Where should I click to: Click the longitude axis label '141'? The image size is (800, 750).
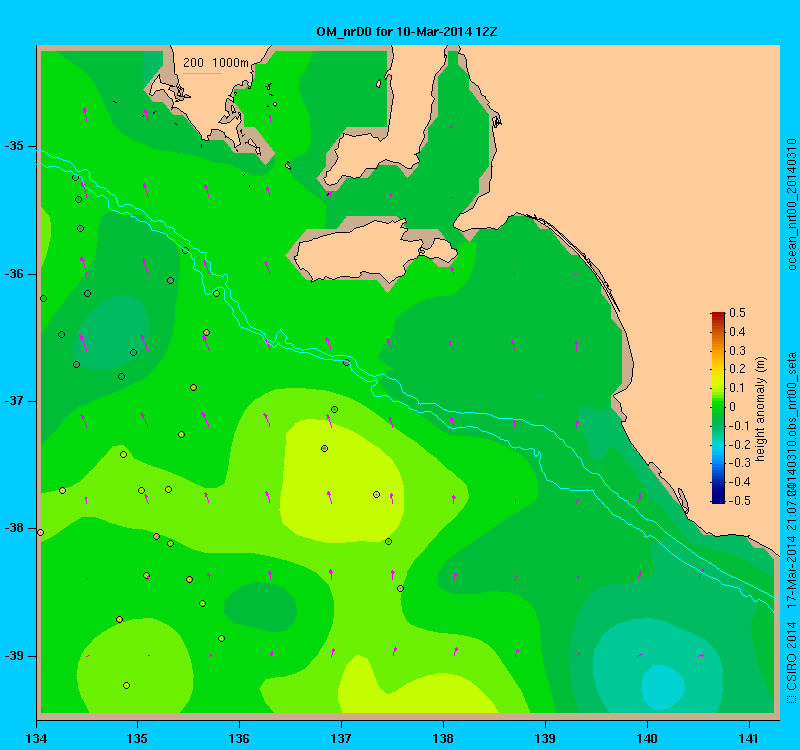point(749,738)
